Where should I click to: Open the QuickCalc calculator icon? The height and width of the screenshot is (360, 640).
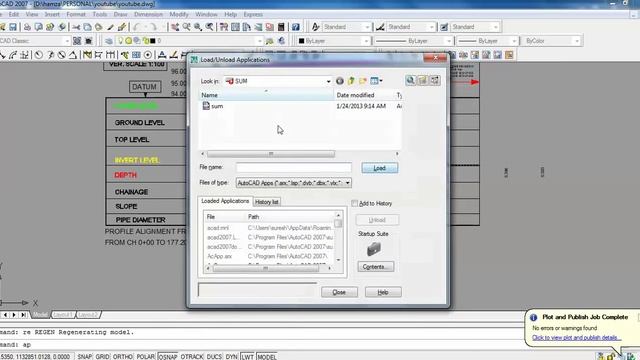pyautogui.click(x=281, y=27)
